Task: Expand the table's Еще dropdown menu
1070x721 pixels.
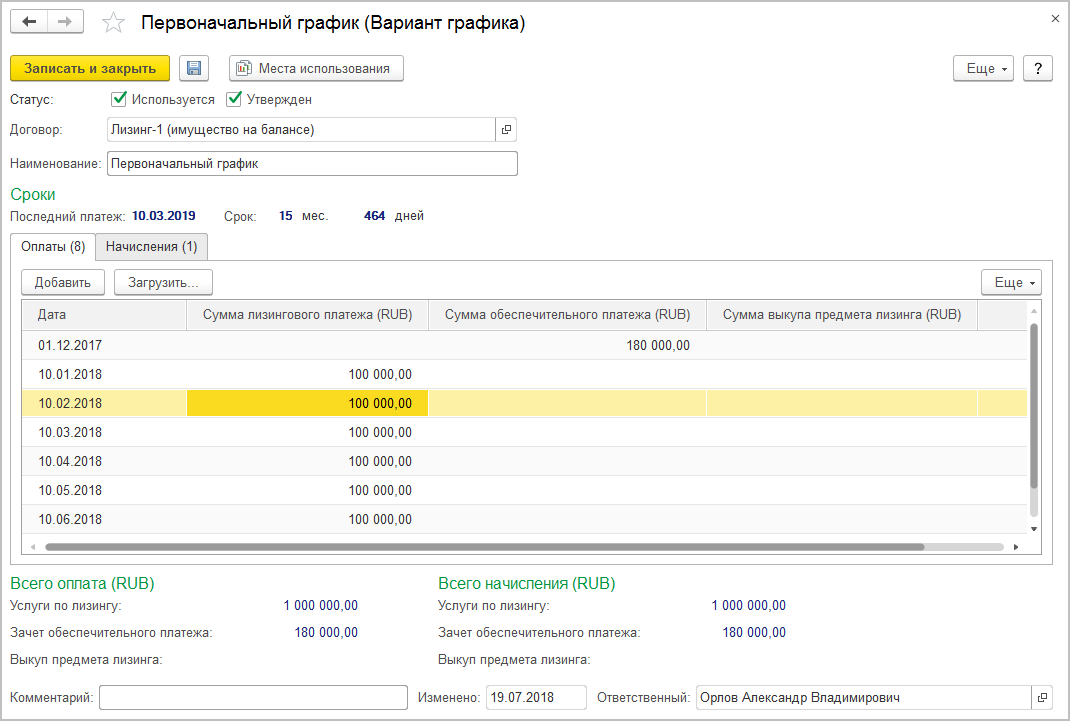Action: (1011, 282)
